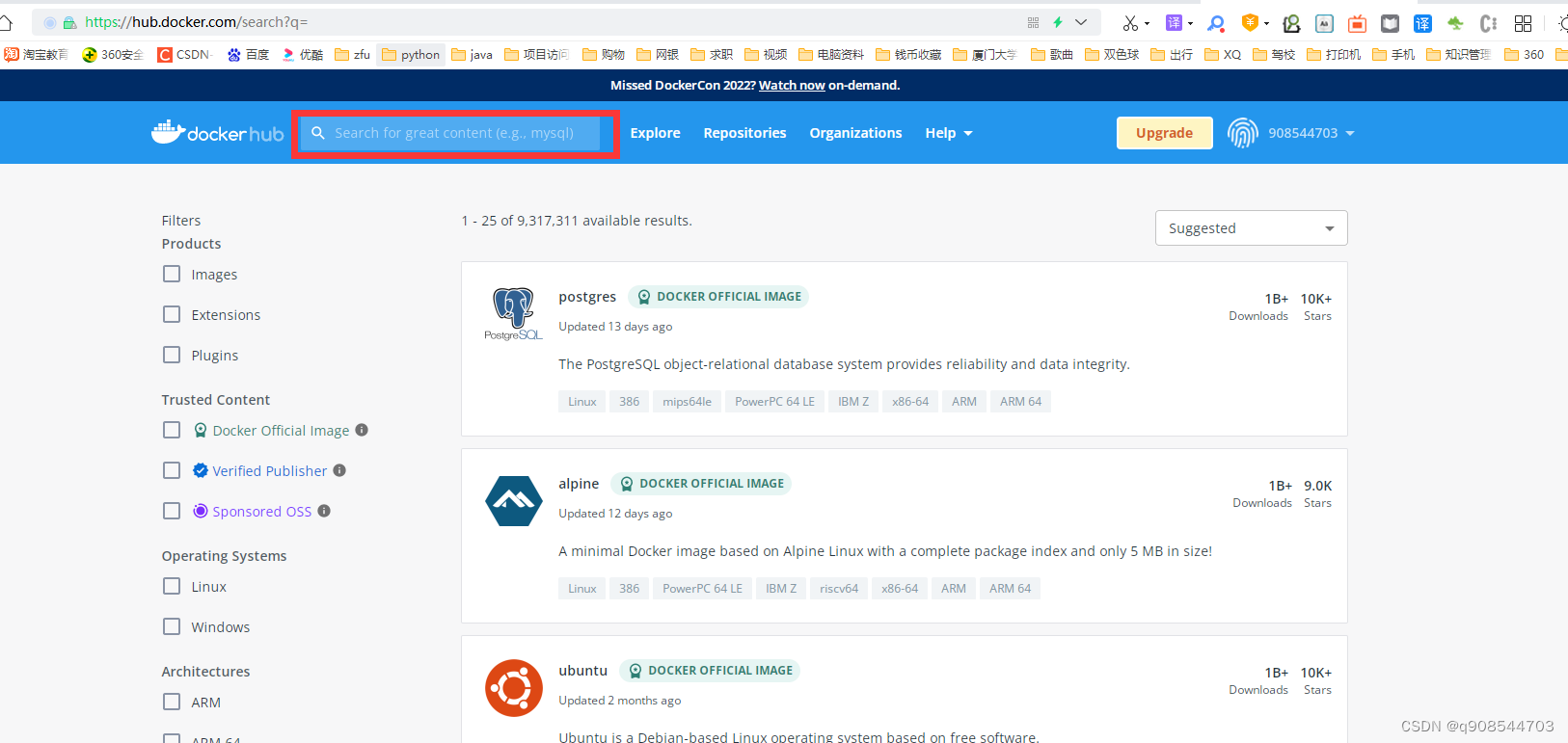Screen dimensions: 1568x743
Task: Open the CSDN bookmark
Action: pyautogui.click(x=186, y=55)
